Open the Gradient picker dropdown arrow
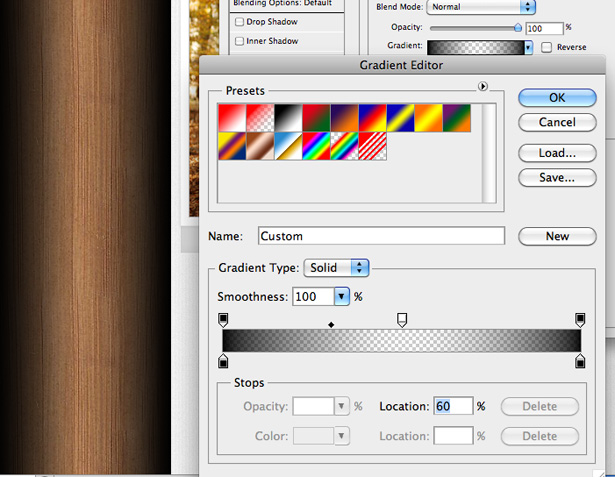The height and width of the screenshot is (477, 615). [529, 47]
